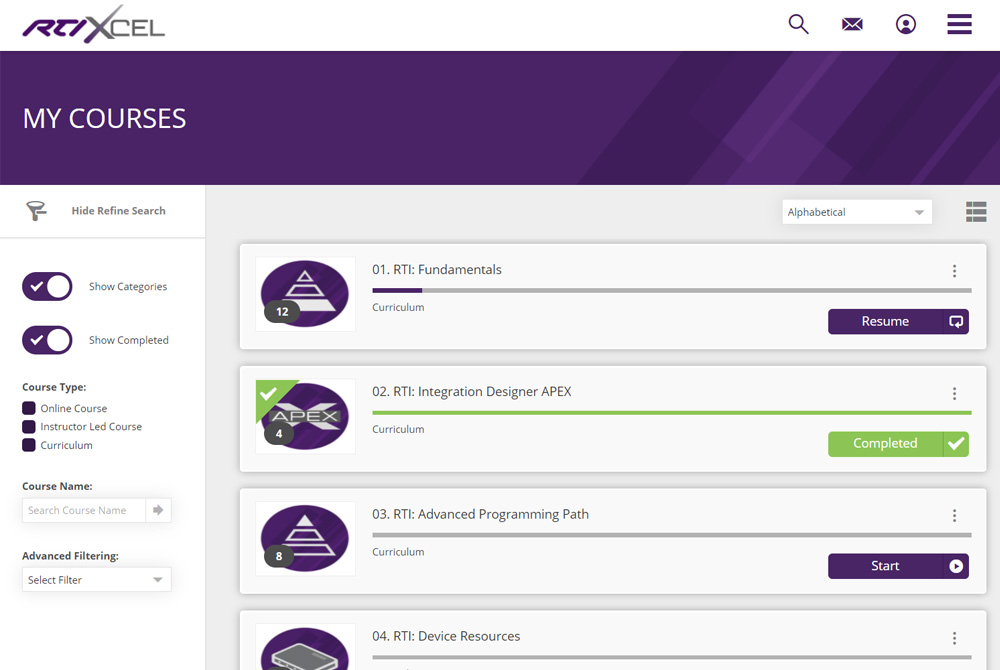Click the Completed button for APEX course
Screen dimensions: 1000x670
click(x=898, y=444)
